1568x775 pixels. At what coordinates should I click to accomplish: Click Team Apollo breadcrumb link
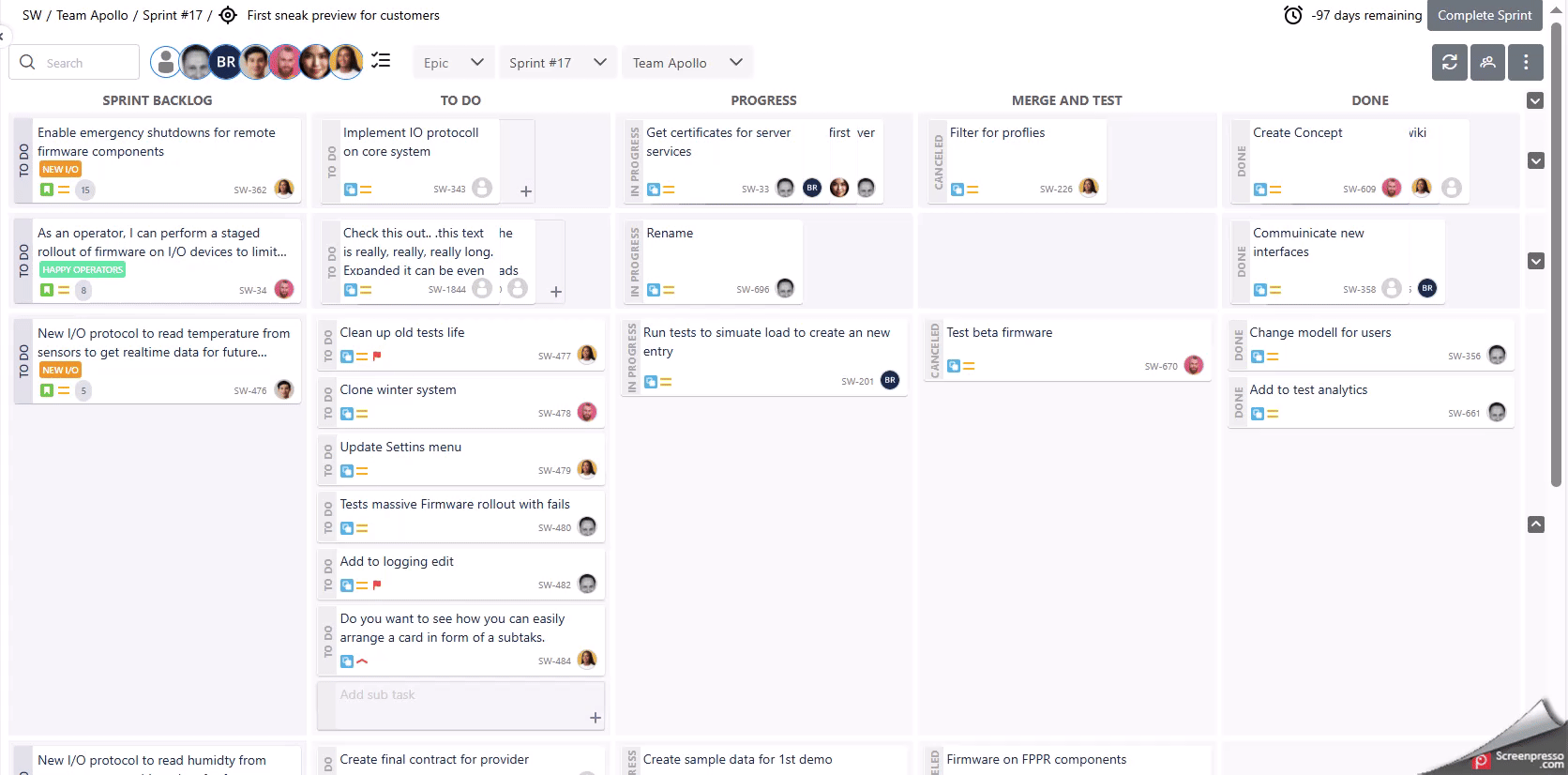pyautogui.click(x=92, y=15)
